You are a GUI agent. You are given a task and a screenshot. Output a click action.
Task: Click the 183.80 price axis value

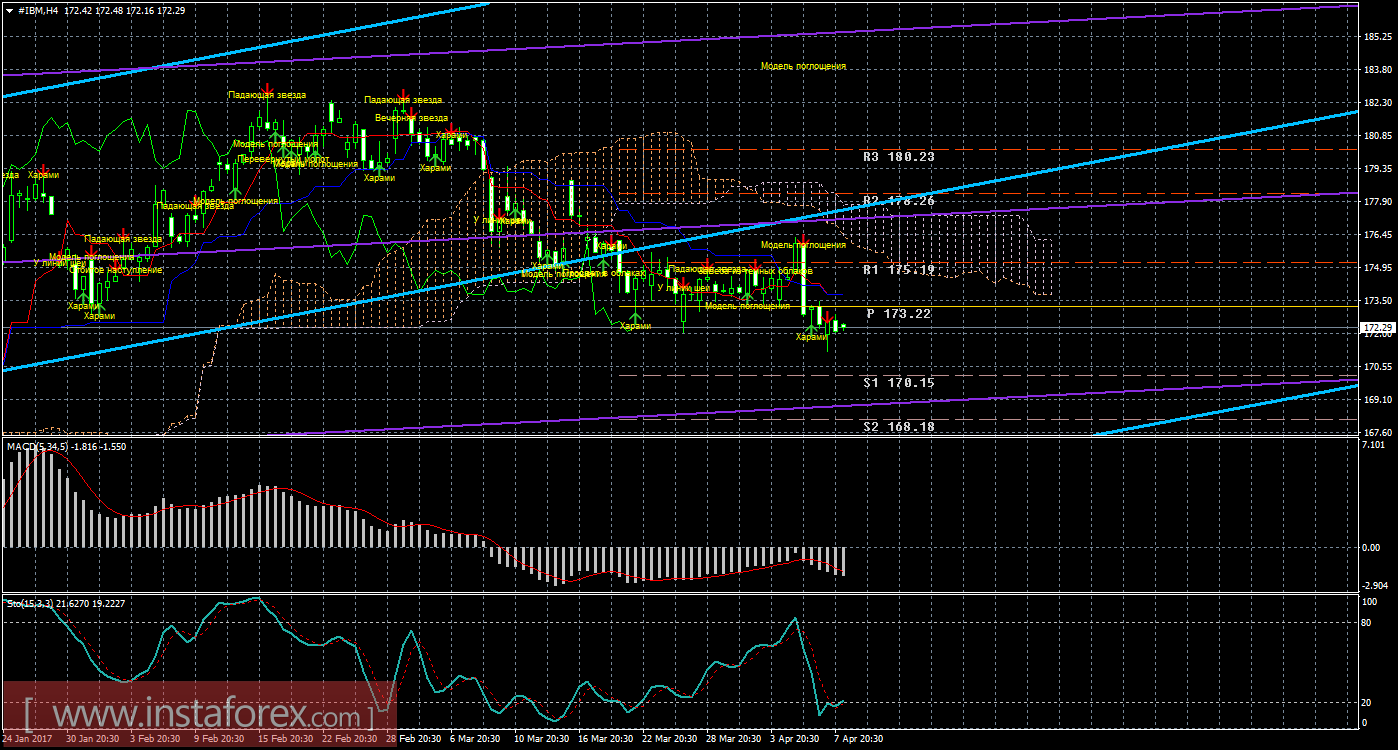coord(1378,70)
